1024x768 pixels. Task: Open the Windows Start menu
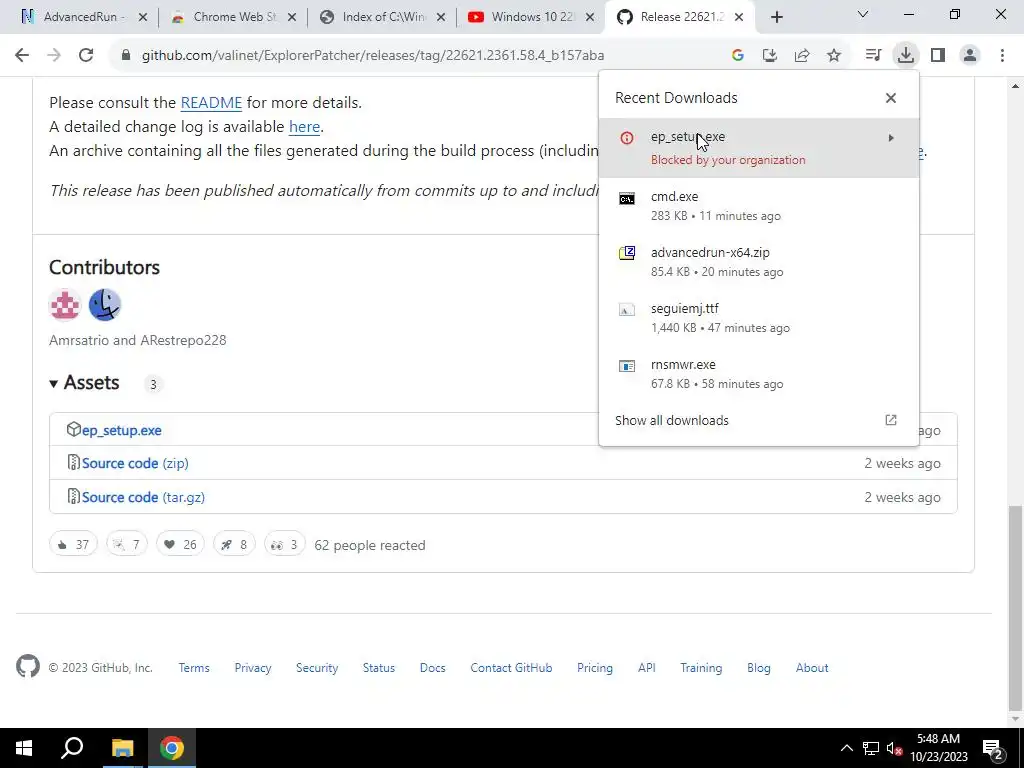pos(24,748)
